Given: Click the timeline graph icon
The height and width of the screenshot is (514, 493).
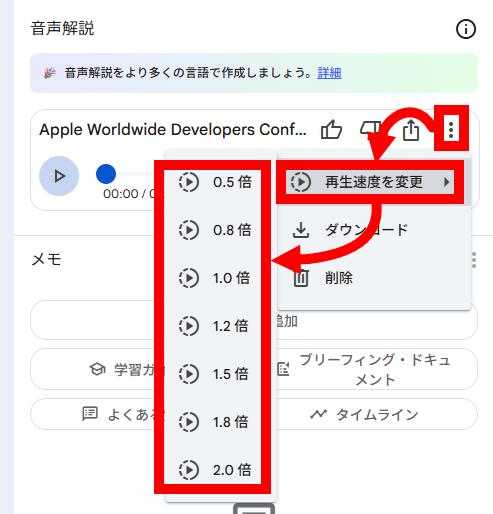Looking at the screenshot, I should point(318,414).
